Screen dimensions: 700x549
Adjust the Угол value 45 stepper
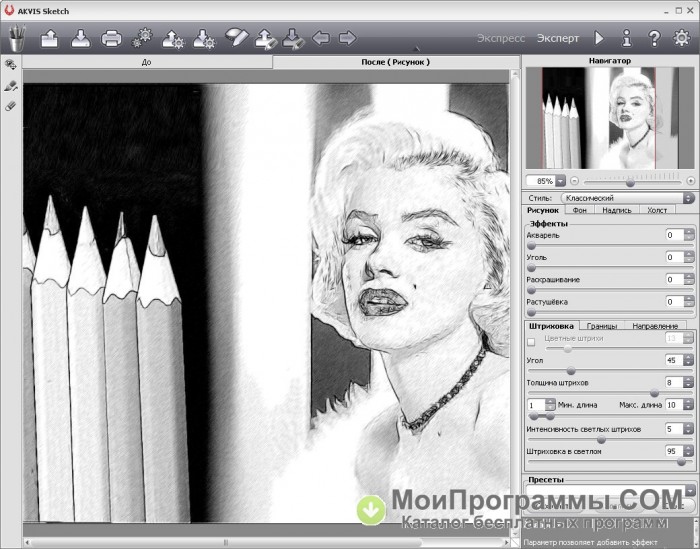pyautogui.click(x=689, y=360)
